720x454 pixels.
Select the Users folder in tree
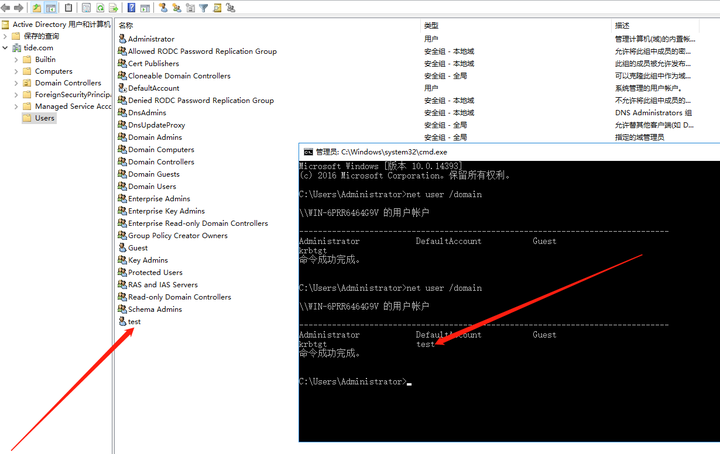click(x=39, y=118)
